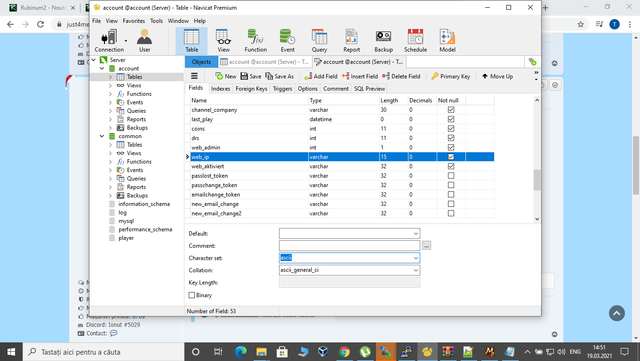The height and width of the screenshot is (361, 640).
Task: Open the Model toolbar icon
Action: point(447,41)
